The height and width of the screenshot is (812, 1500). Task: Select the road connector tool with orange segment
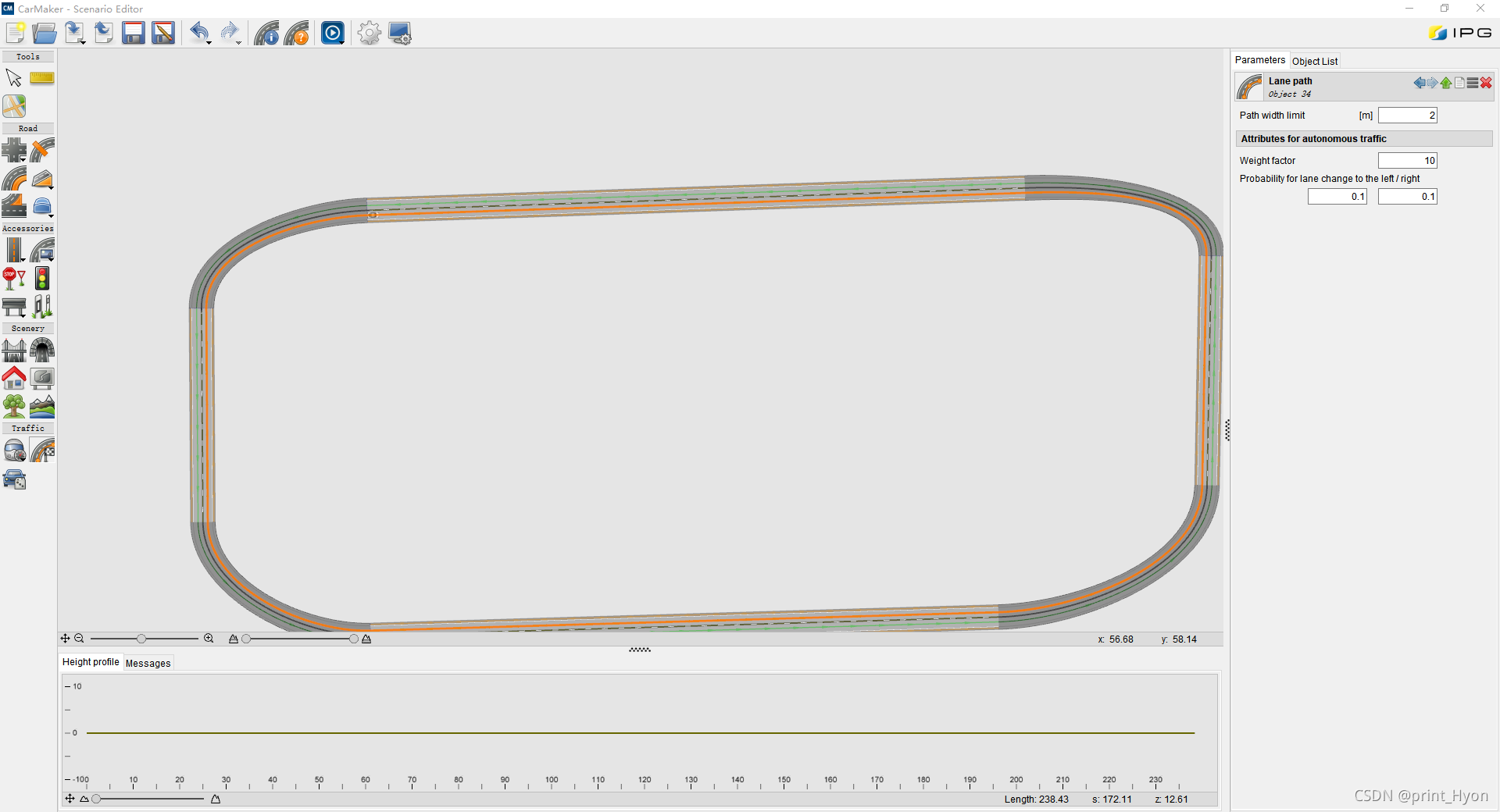coord(42,150)
